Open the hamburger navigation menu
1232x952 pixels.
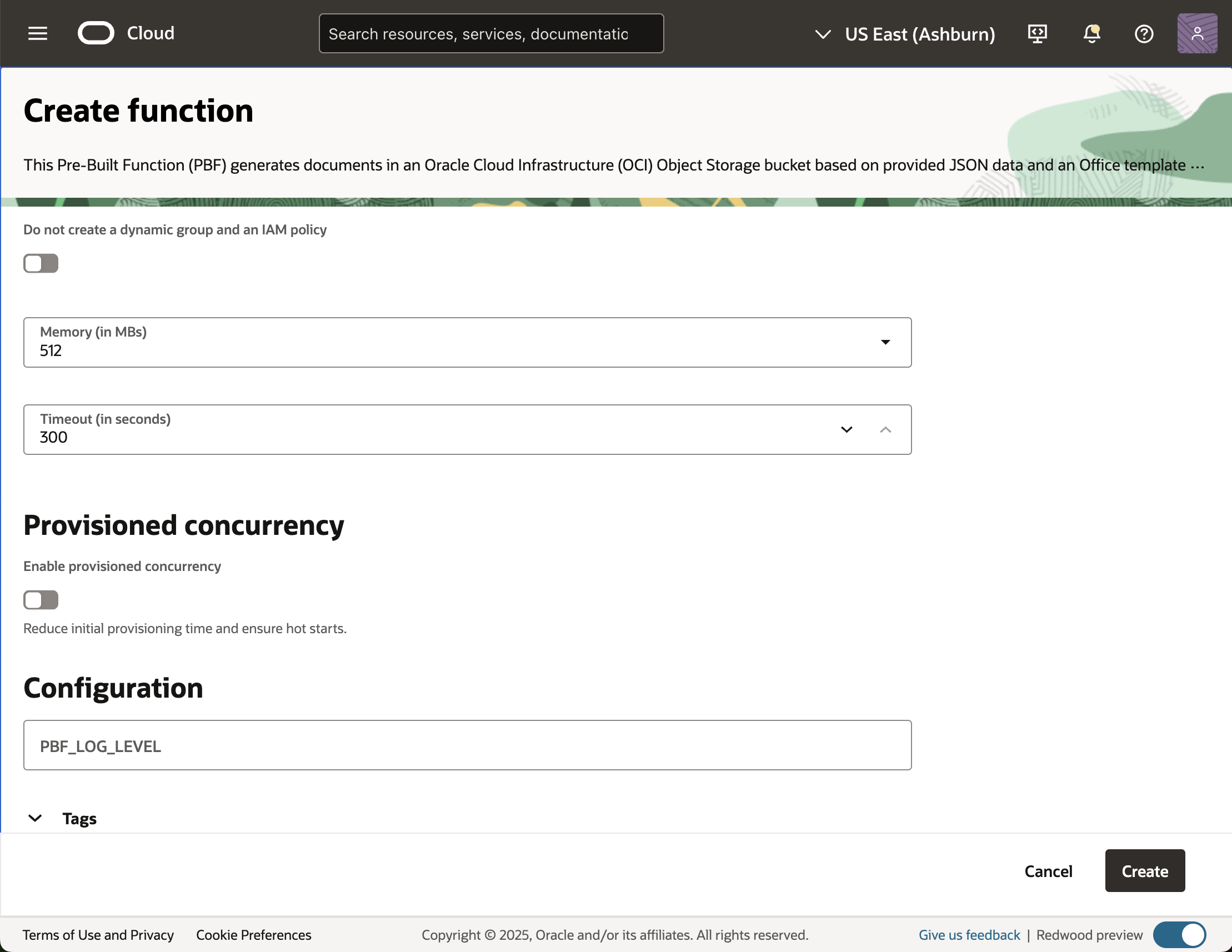point(38,33)
